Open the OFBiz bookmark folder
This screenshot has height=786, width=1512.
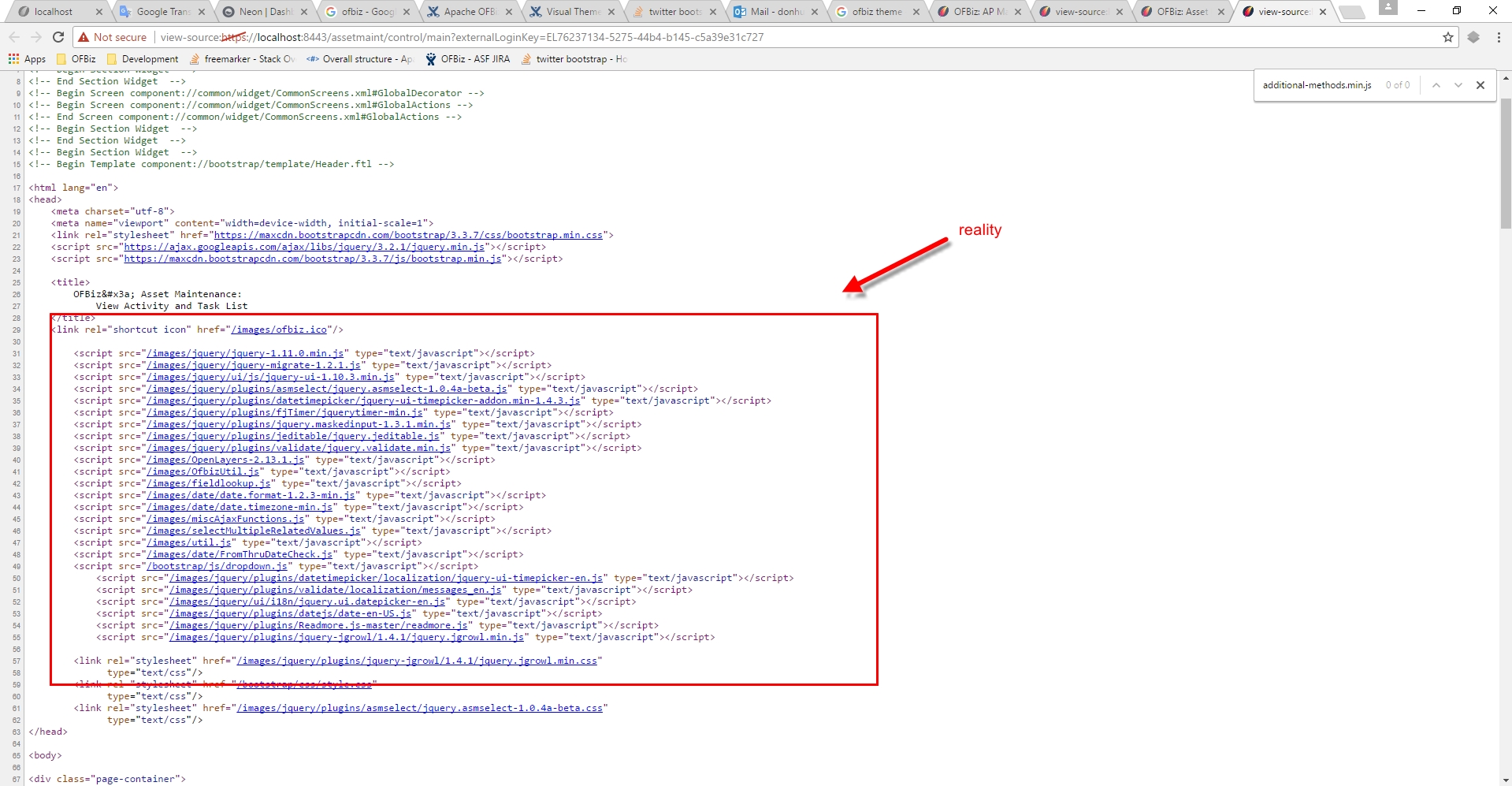[x=76, y=59]
